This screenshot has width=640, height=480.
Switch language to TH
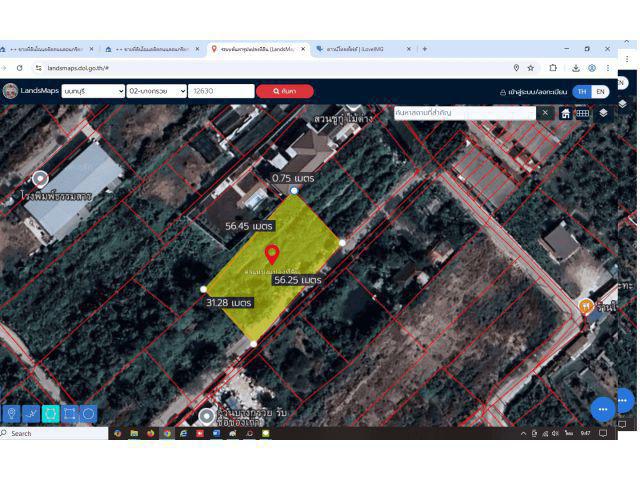pyautogui.click(x=581, y=91)
